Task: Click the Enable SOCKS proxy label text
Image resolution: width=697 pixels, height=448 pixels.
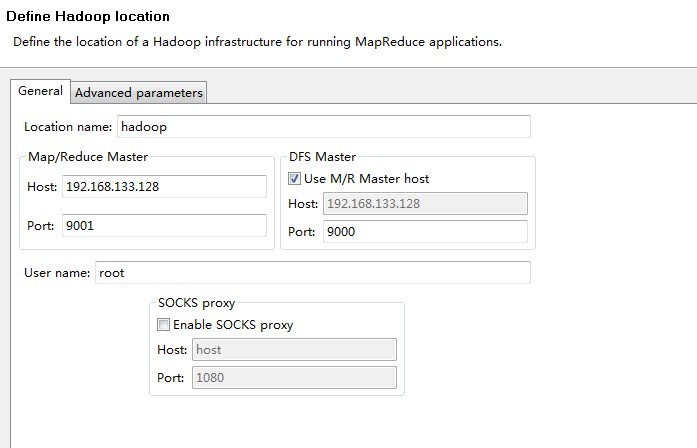Action: coord(233,325)
